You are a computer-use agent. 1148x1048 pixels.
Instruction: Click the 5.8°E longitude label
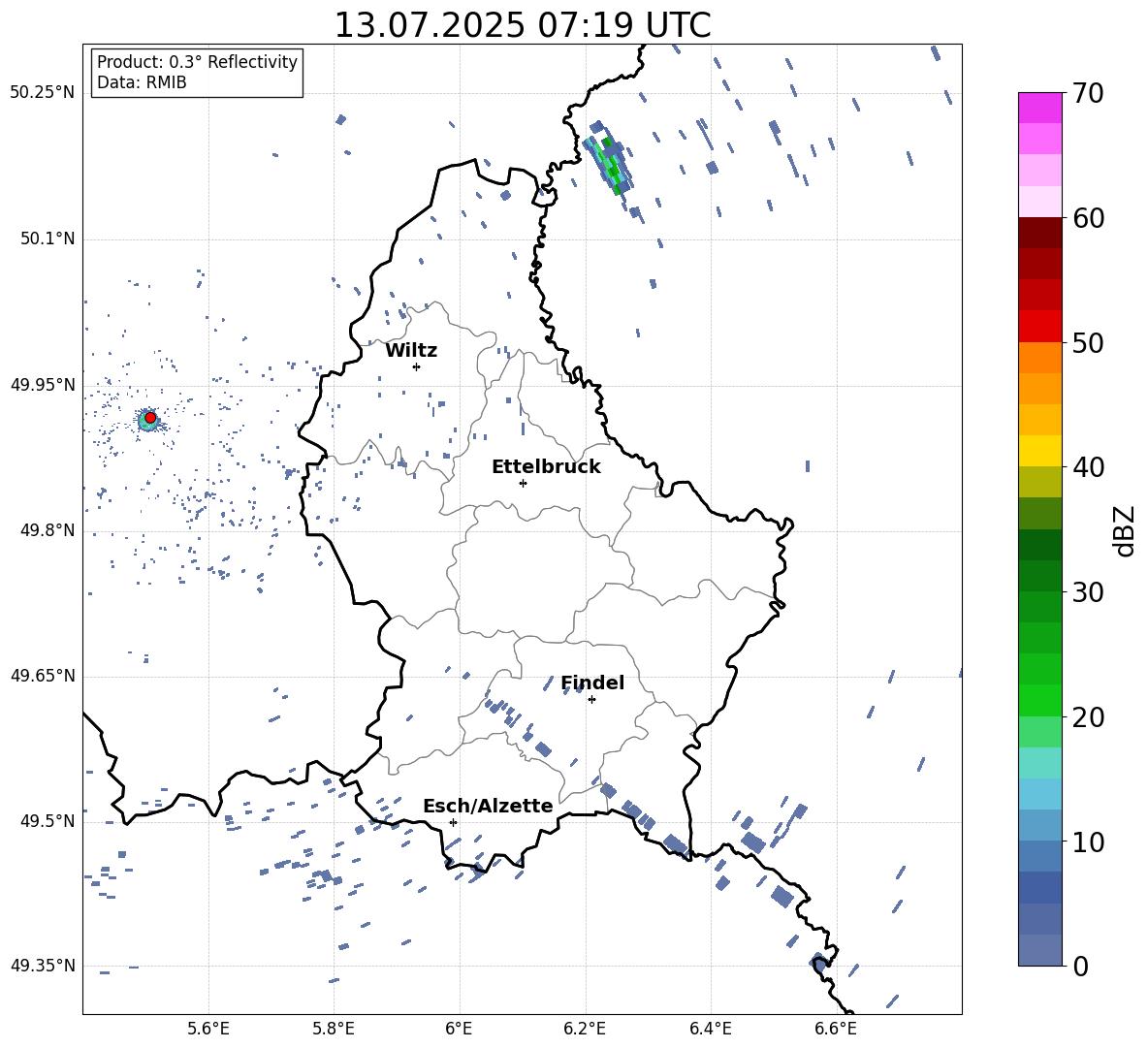(334, 1029)
